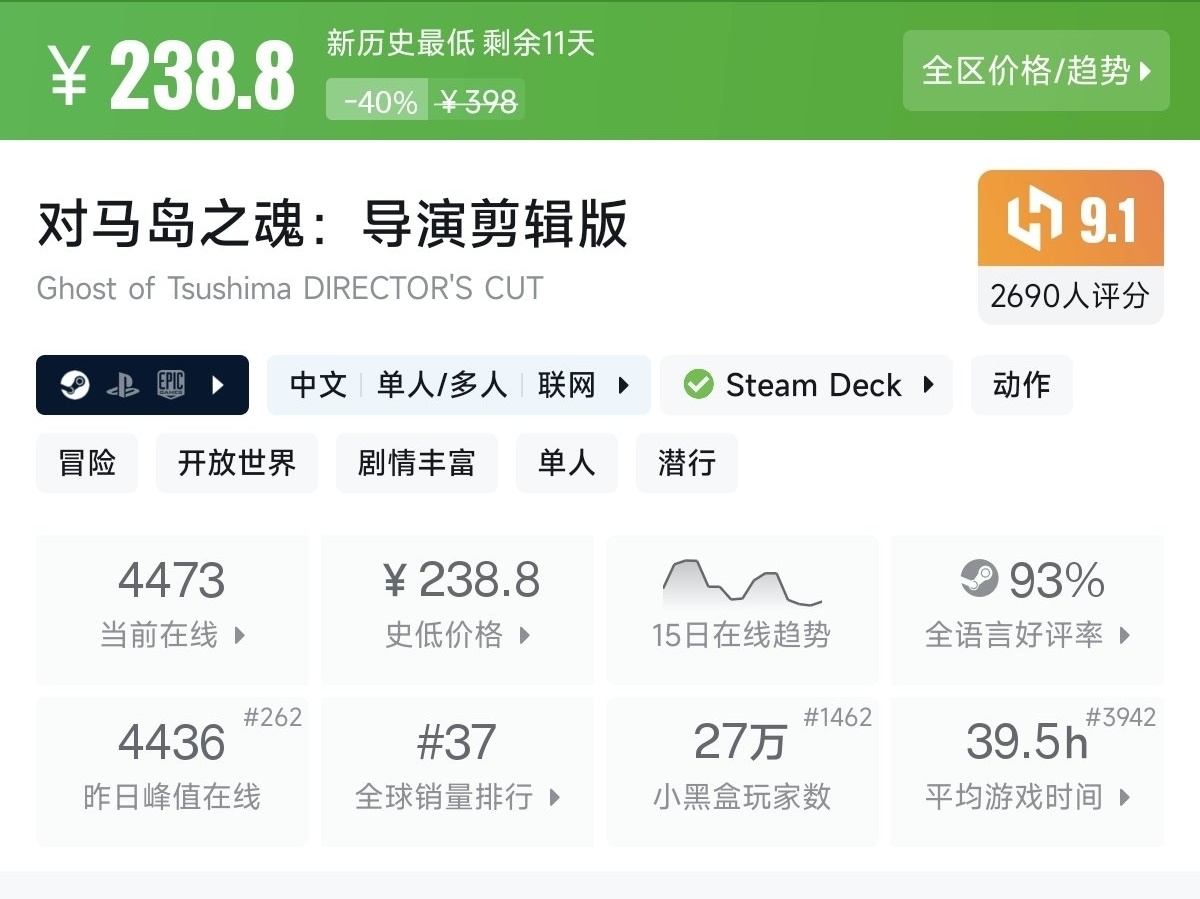Select the 动作 genre tag
Screen dimensions: 1200x899
pos(1021,385)
